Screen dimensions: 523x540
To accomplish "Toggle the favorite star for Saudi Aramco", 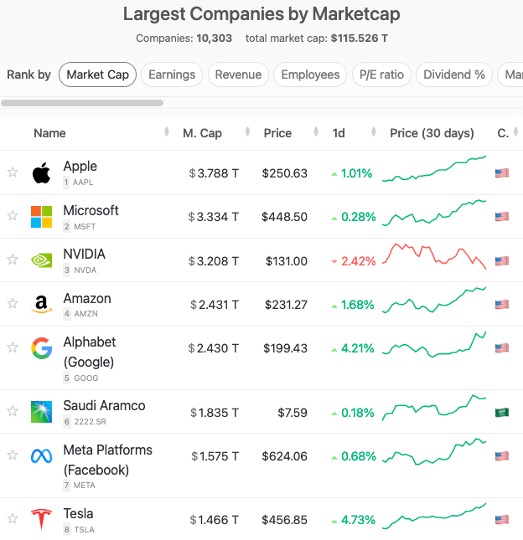I will (x=13, y=411).
